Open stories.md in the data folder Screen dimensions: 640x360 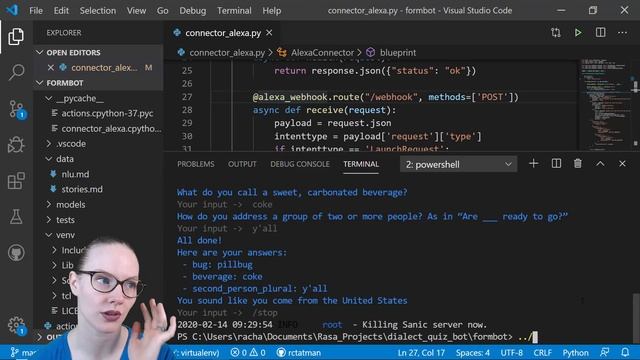pyautogui.click(x=82, y=189)
